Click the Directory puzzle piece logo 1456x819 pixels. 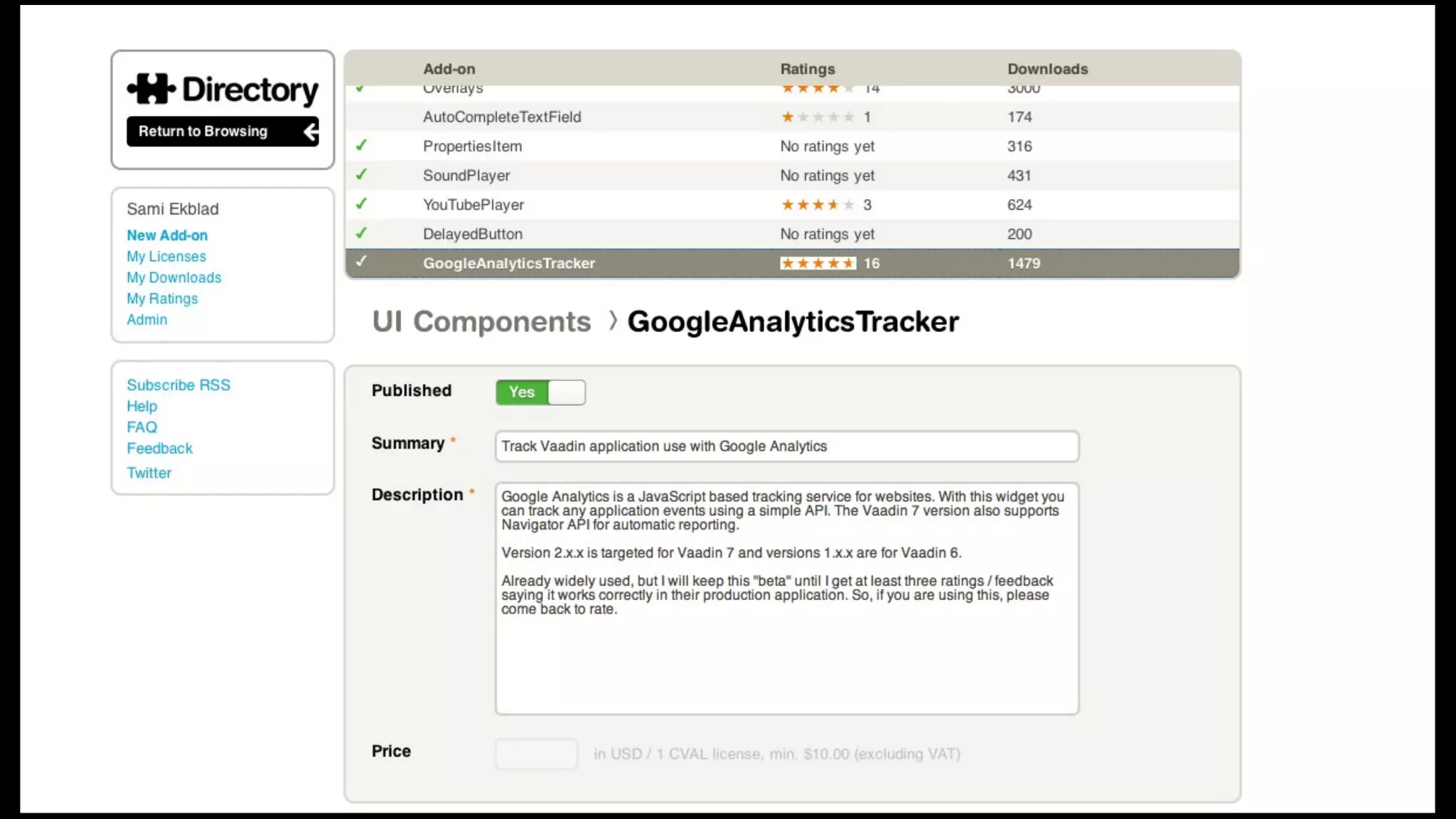pos(151,89)
